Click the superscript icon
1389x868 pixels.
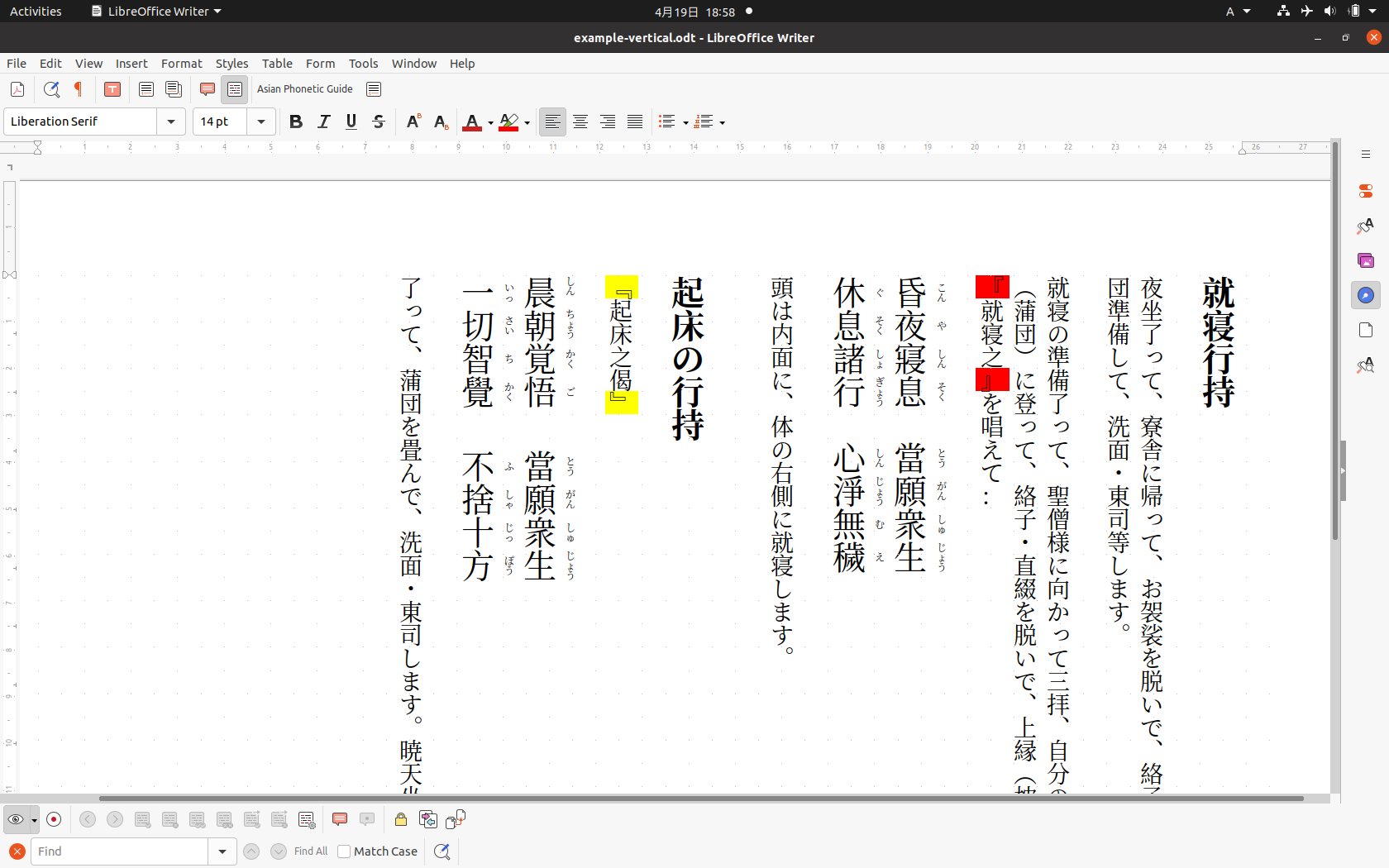414,122
